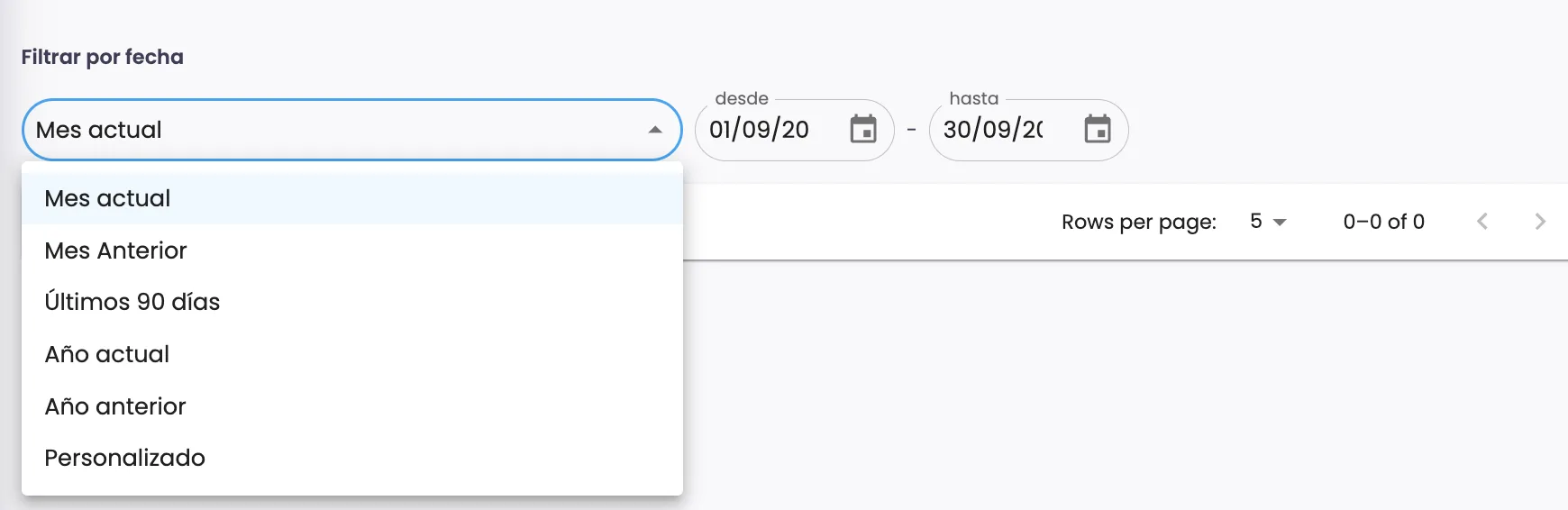This screenshot has height=510, width=1568.
Task: Open the hasta calendar picker icon
Action: click(1097, 130)
